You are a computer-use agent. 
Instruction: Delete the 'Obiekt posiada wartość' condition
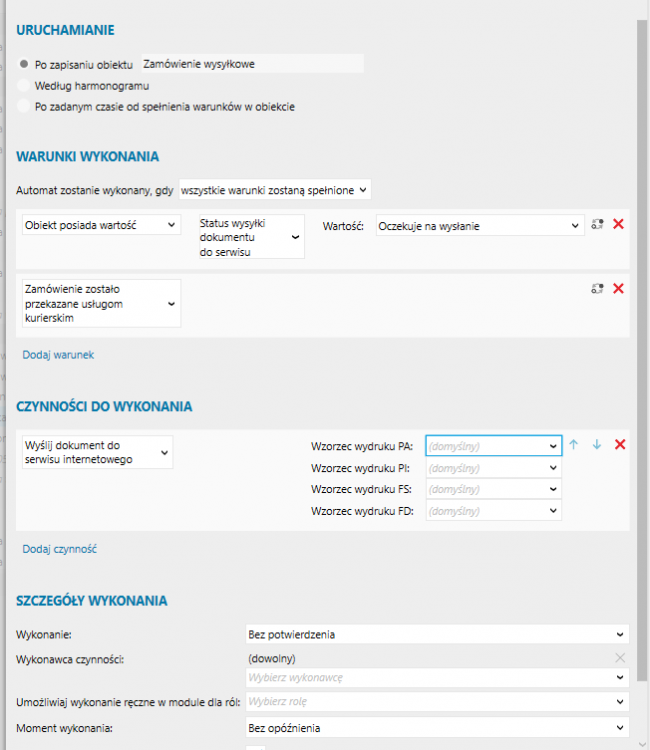[618, 224]
